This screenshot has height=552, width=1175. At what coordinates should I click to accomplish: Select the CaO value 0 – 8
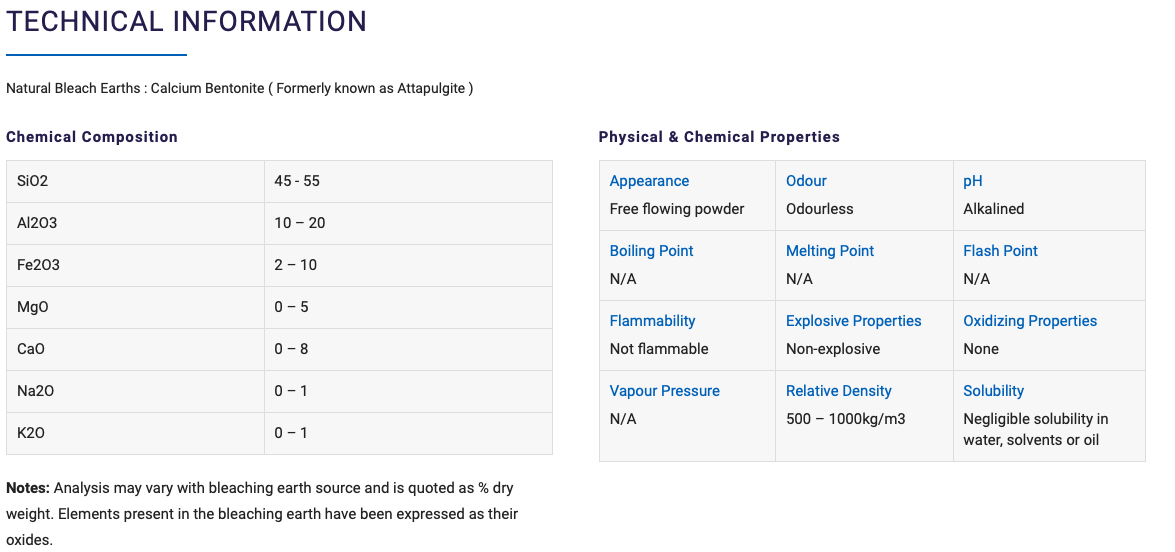pyautogui.click(x=291, y=349)
